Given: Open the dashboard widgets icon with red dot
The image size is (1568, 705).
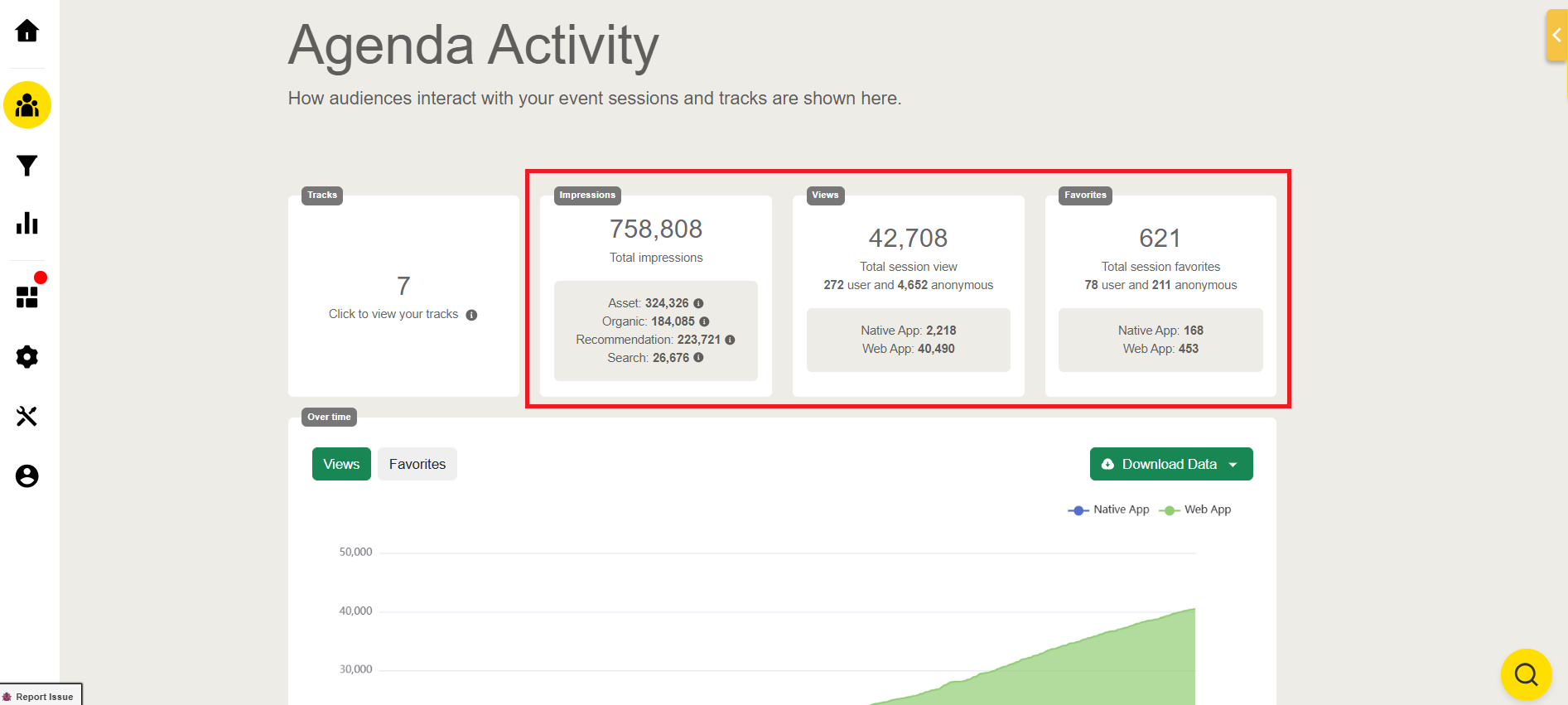Looking at the screenshot, I should coord(27,297).
